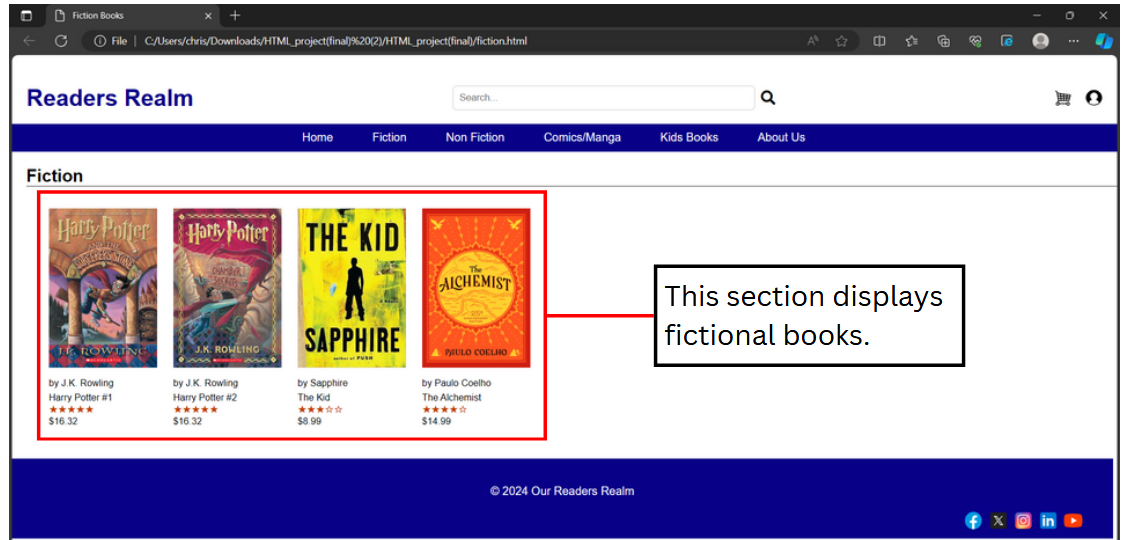Open Kids Books in navigation bar
1133x540 pixels.
click(689, 137)
